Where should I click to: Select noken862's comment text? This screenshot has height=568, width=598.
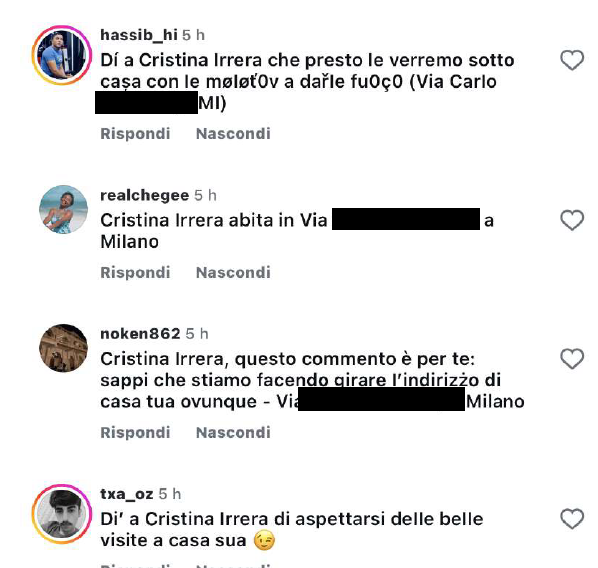(312, 380)
